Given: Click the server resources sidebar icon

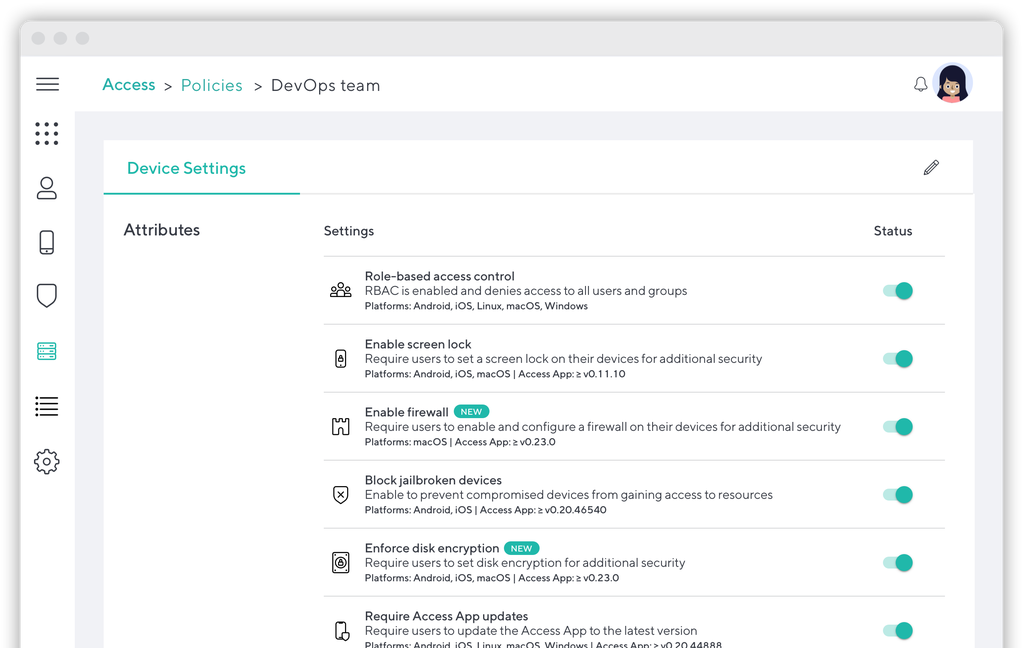Looking at the screenshot, I should (47, 351).
